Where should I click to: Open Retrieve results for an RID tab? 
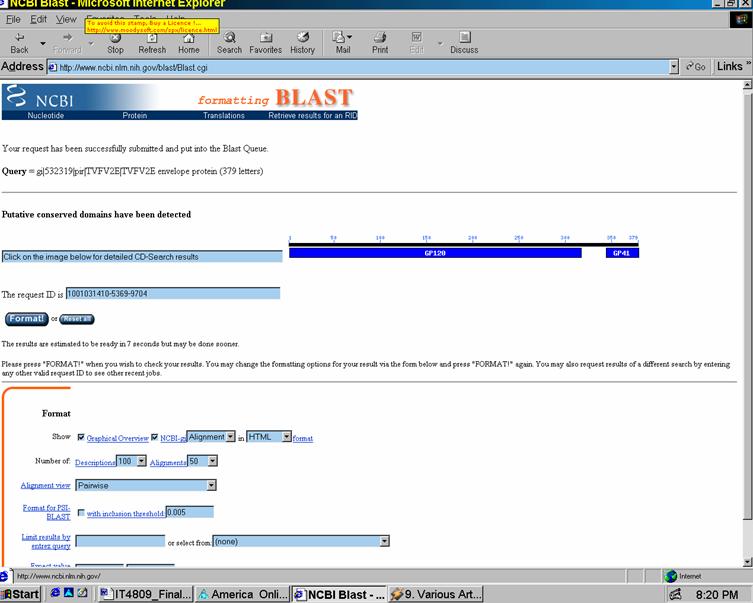313,116
